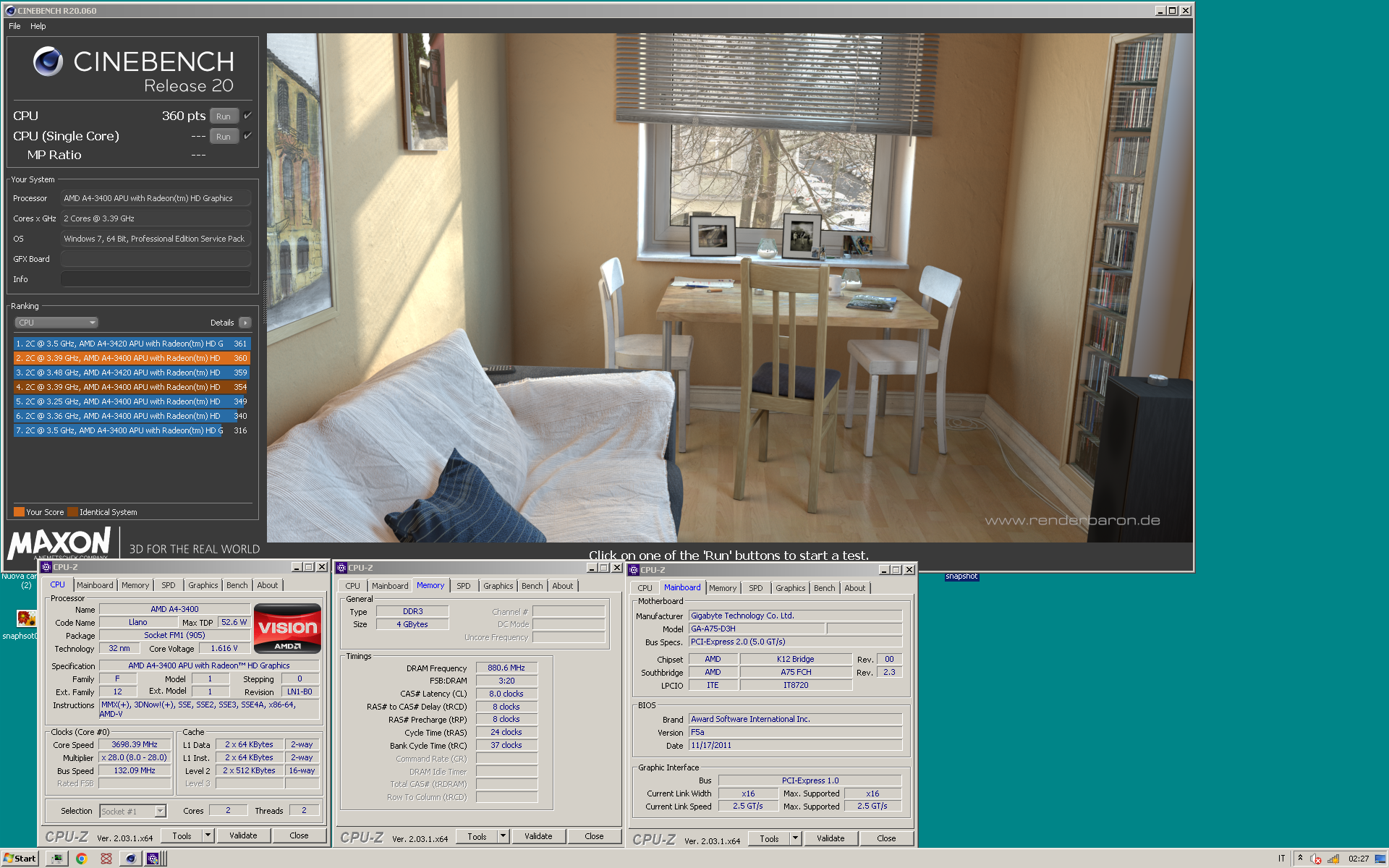Open ranking Details with the arrow icon
1389x868 pixels.
pos(245,323)
